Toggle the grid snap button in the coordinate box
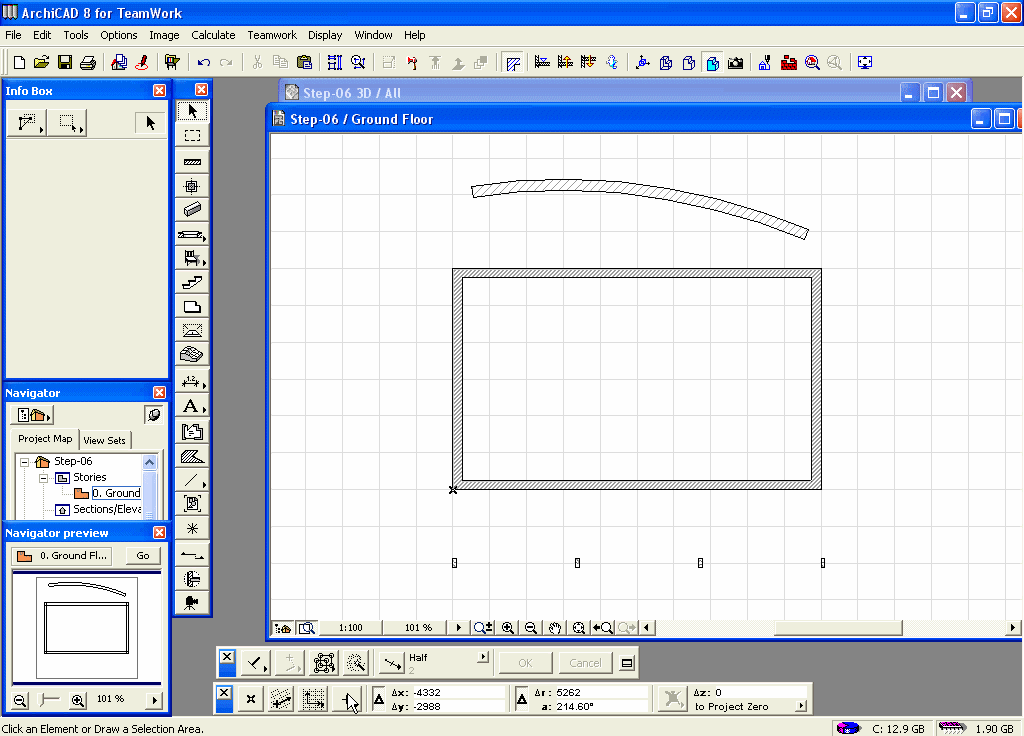The width and height of the screenshot is (1024, 736). click(314, 701)
